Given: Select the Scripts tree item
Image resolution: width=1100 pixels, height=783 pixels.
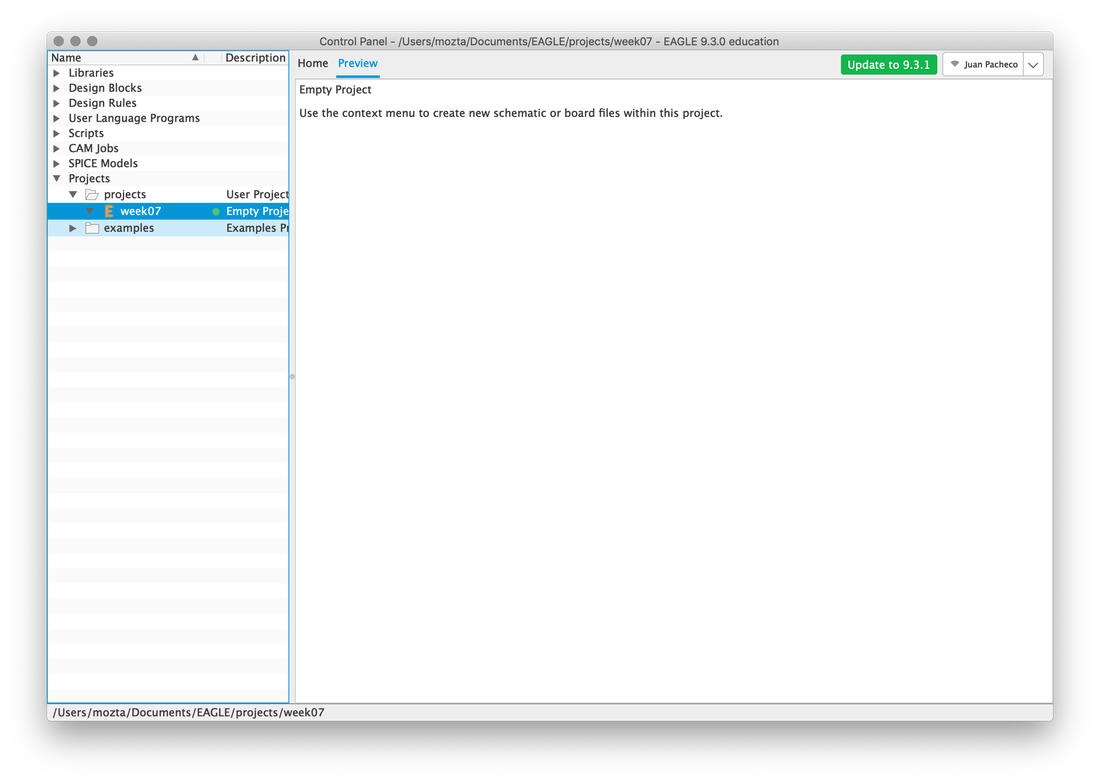Looking at the screenshot, I should (x=86, y=133).
